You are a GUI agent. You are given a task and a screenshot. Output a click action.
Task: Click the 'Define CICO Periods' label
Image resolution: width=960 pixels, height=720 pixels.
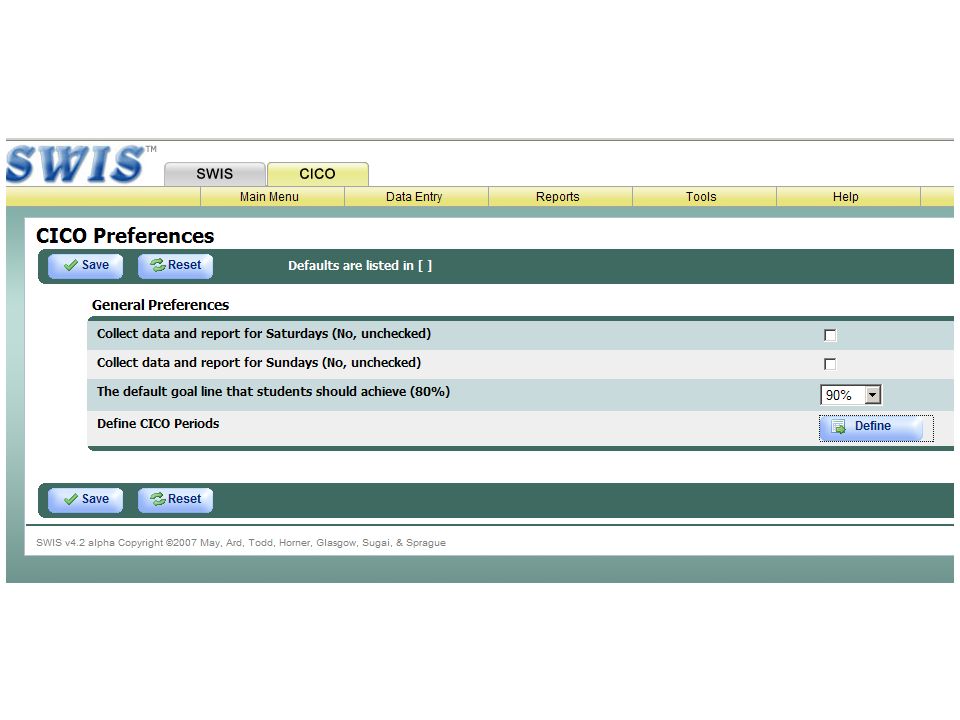(x=158, y=424)
